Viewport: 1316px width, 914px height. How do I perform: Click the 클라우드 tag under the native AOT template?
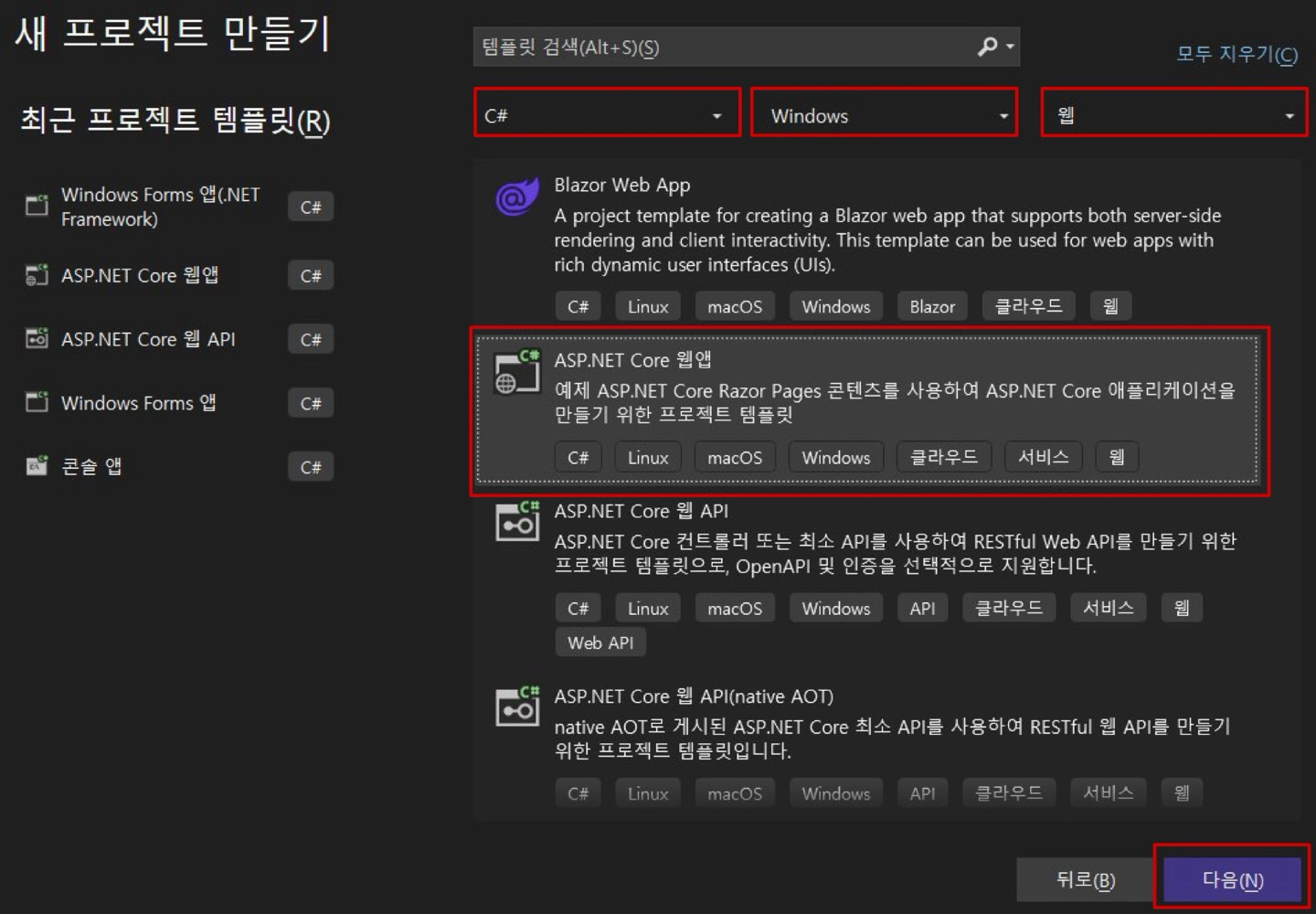(1009, 793)
